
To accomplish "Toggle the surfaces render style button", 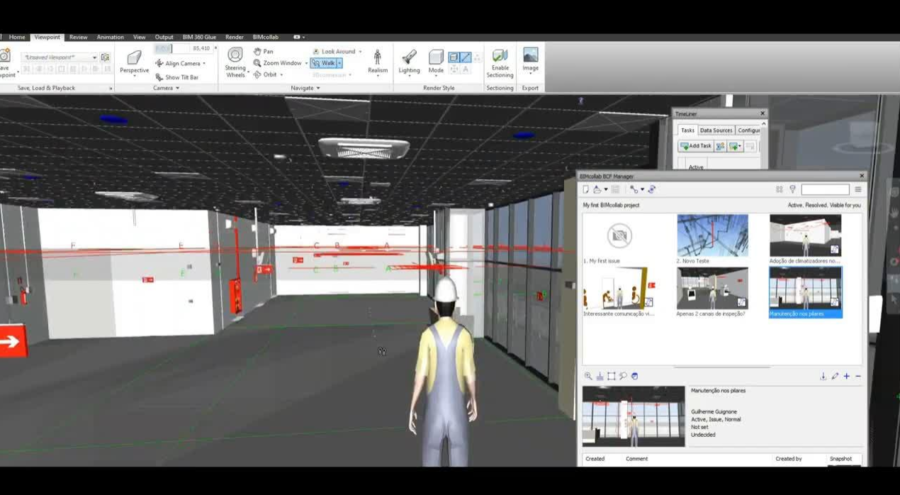I will click(453, 57).
